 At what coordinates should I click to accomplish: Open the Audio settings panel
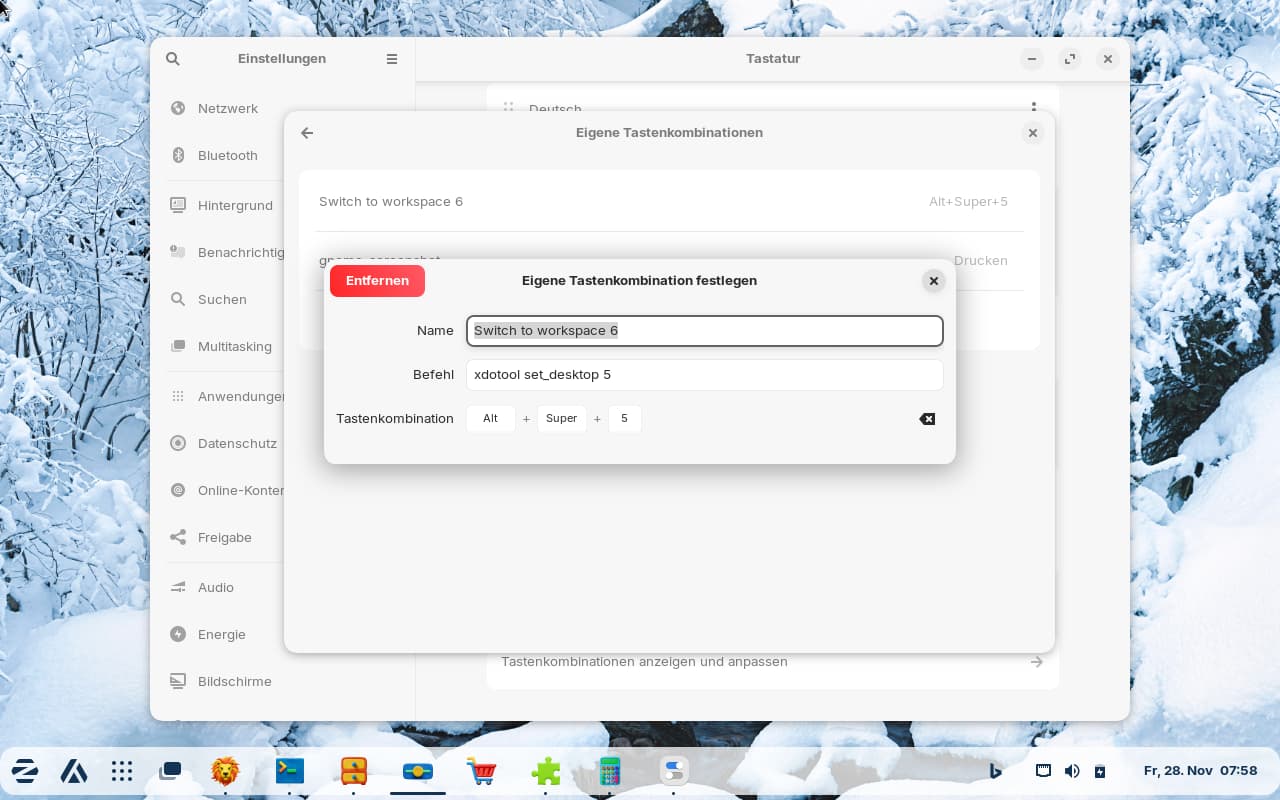tap(216, 587)
